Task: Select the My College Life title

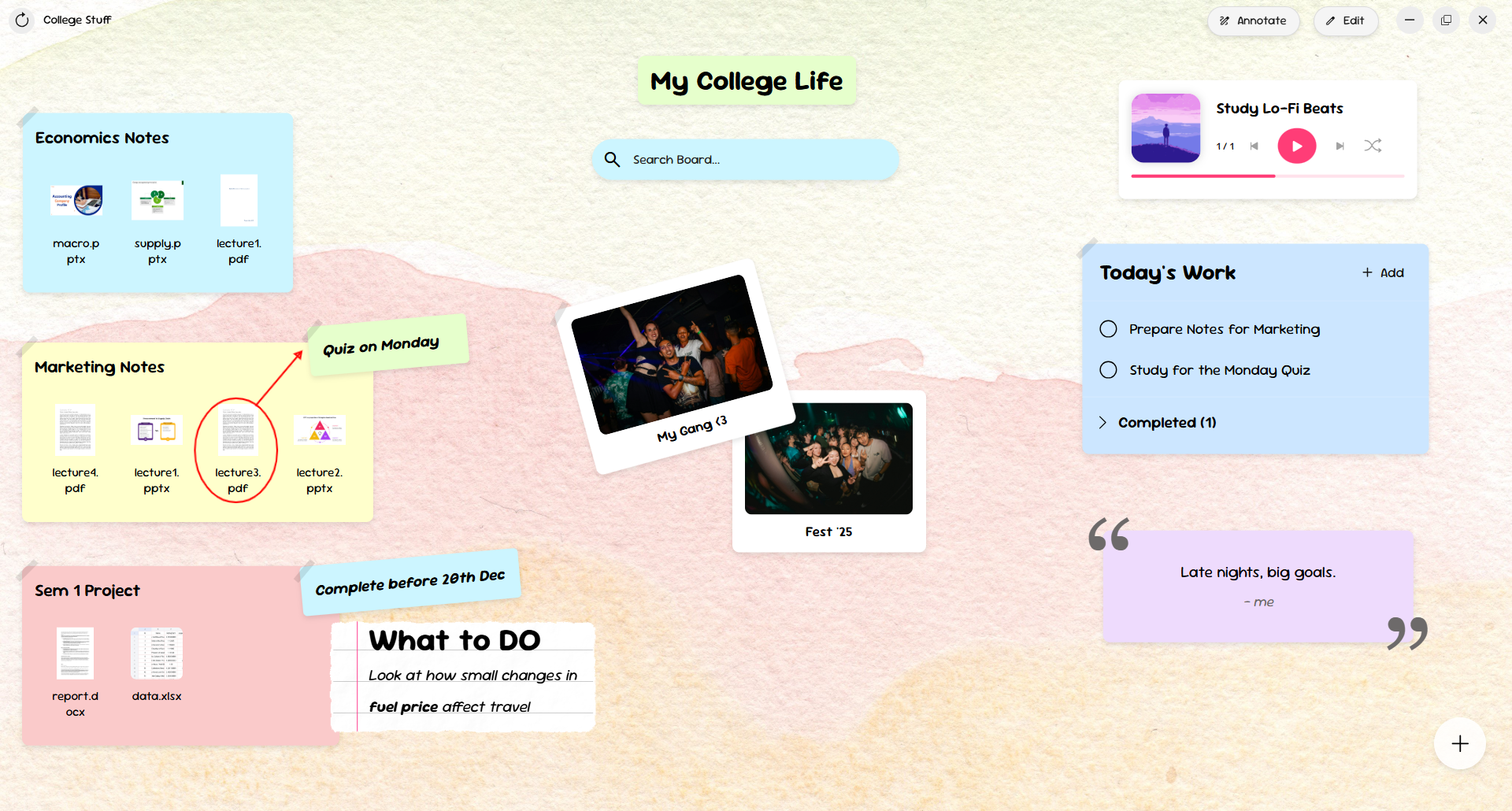Action: point(747,80)
